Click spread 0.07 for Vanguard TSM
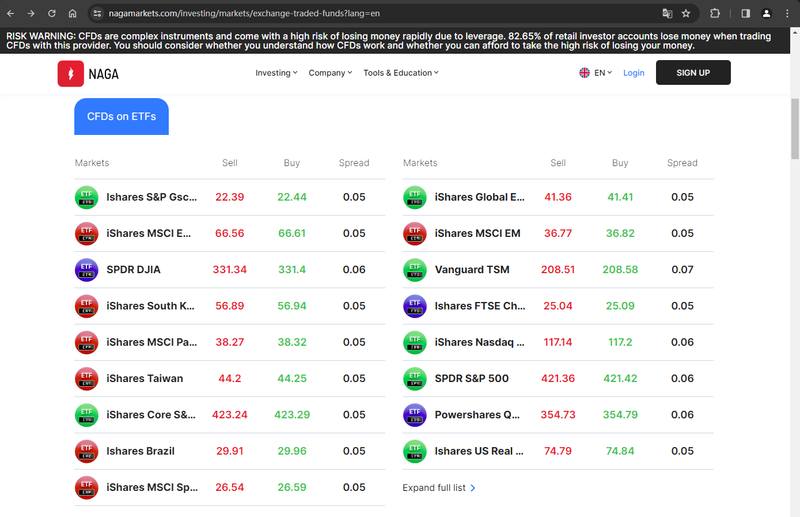 click(x=682, y=269)
